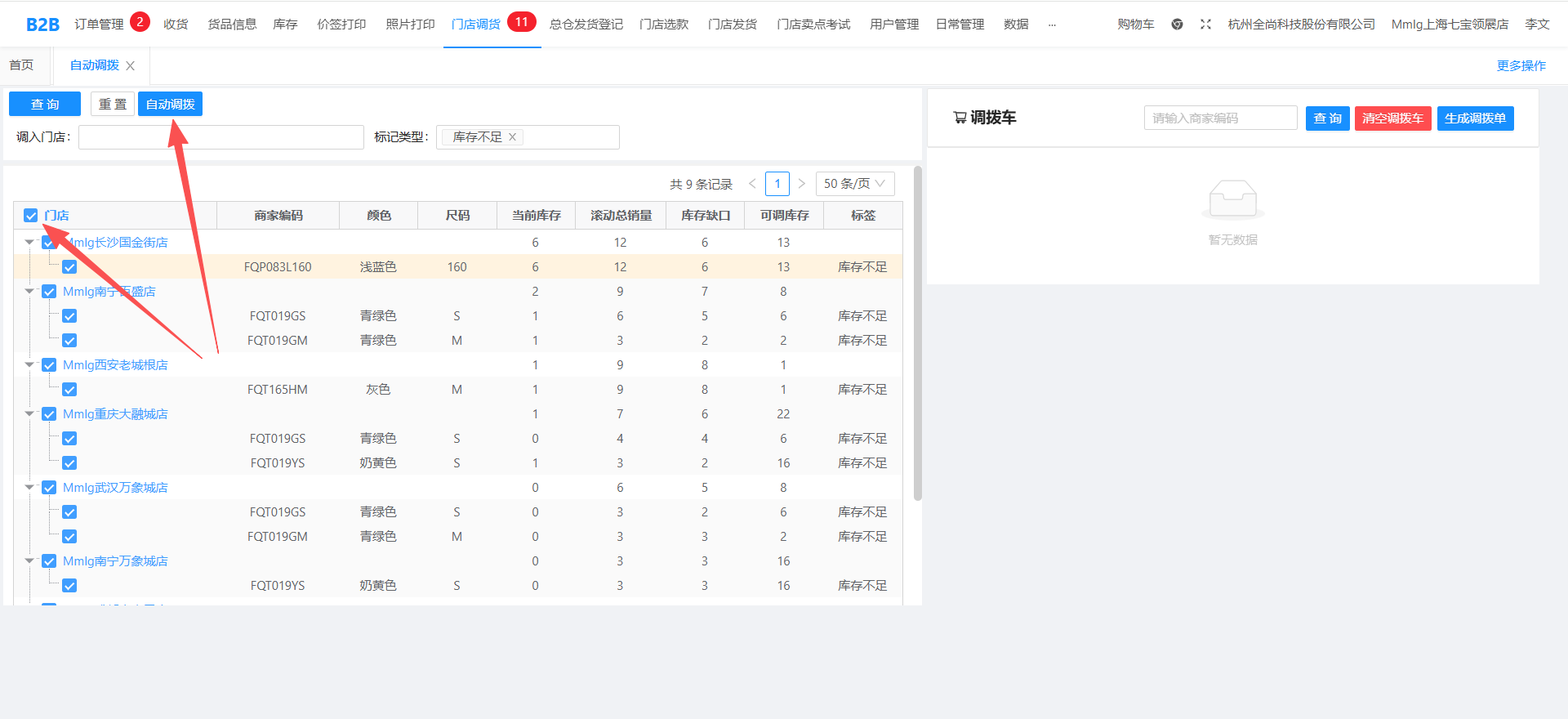The image size is (1568, 719).
Task: Collapse the Mmlg重庆大融城店 group
Action: click(x=29, y=414)
